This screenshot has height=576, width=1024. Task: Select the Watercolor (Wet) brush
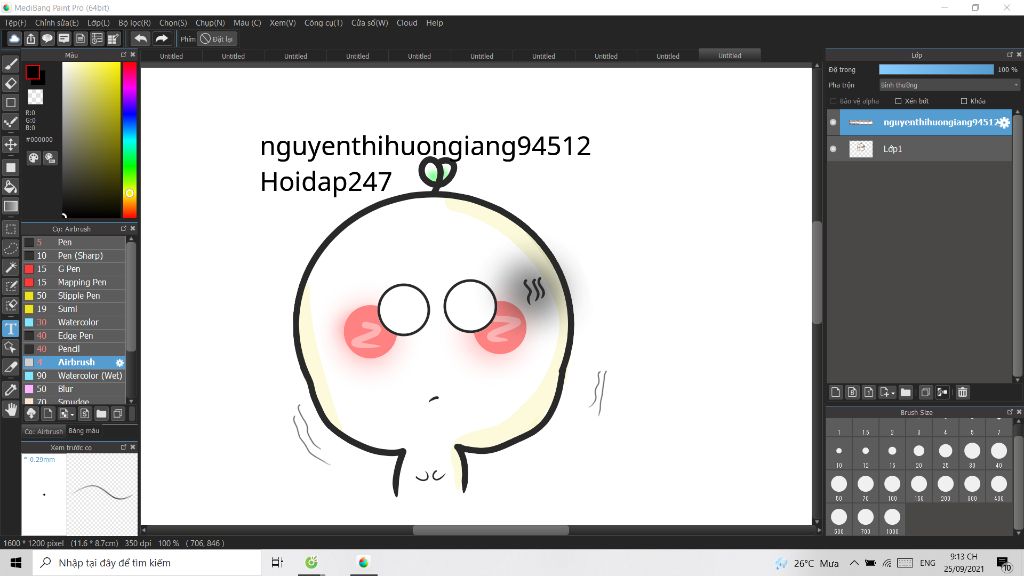[74, 376]
